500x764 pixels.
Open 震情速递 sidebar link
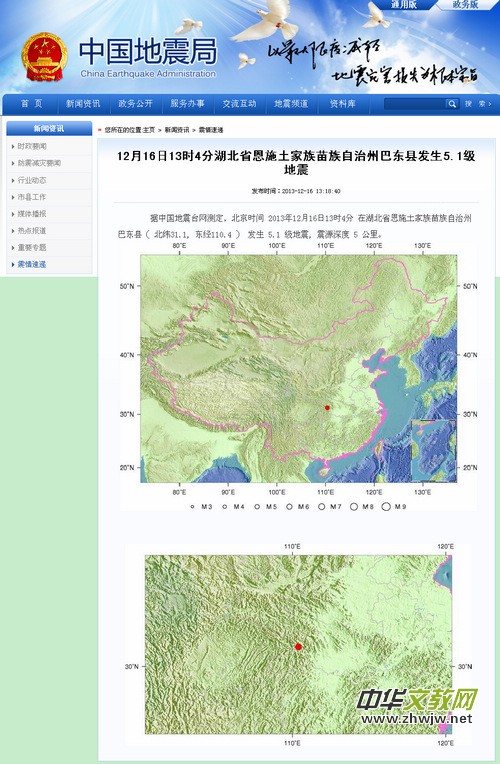click(x=32, y=265)
